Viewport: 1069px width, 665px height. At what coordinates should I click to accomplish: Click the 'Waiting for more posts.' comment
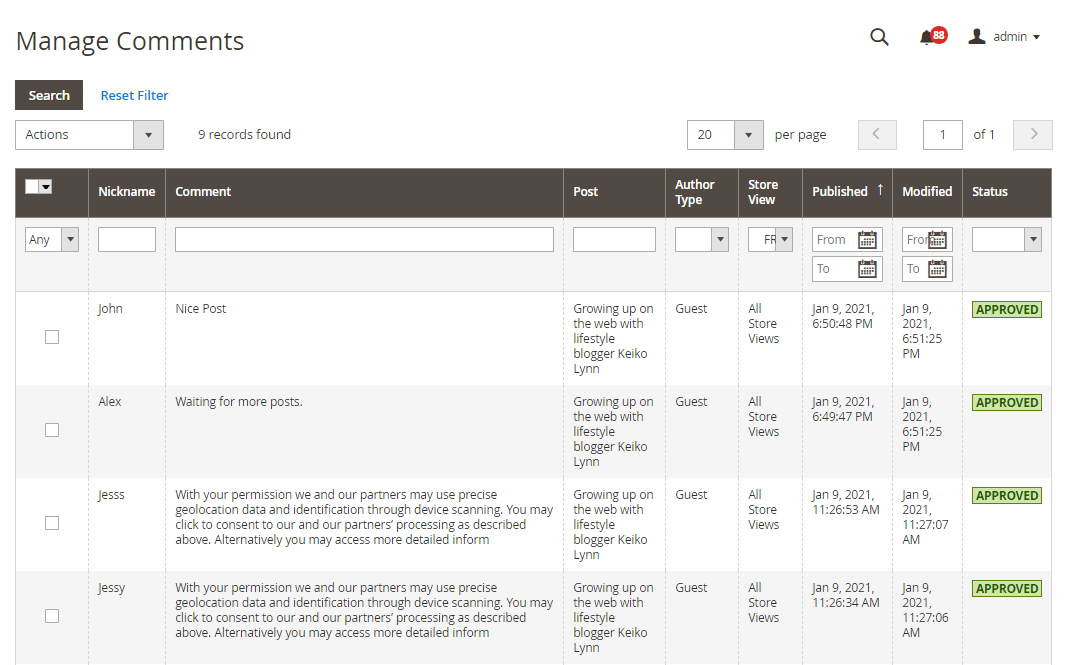coord(239,402)
